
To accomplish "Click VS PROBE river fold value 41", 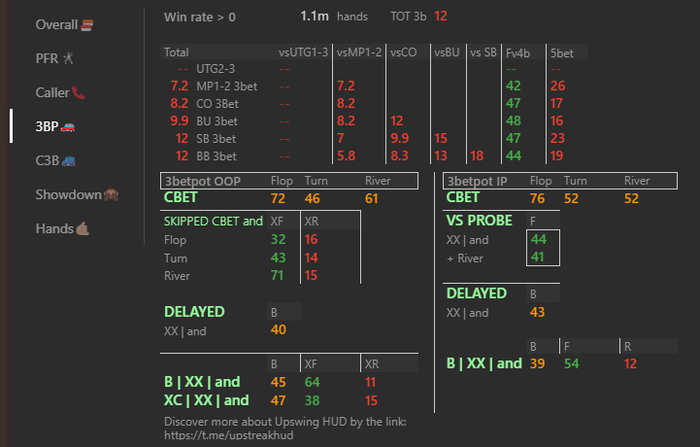I will (x=538, y=257).
